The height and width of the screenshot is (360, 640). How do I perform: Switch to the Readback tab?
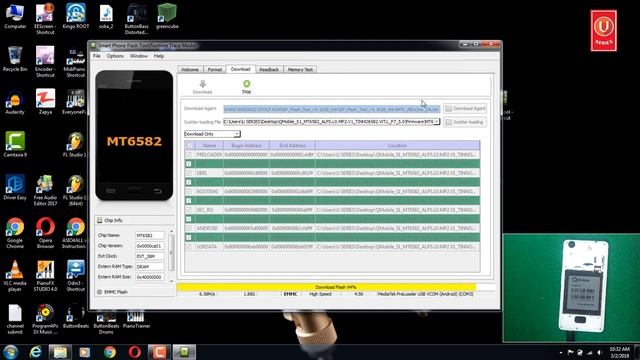[269, 70]
